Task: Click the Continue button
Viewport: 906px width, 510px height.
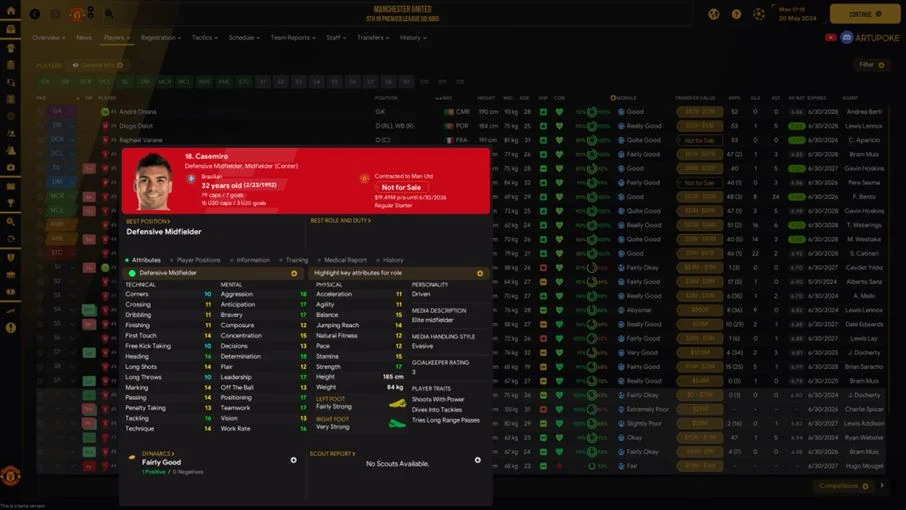Action: (x=864, y=14)
